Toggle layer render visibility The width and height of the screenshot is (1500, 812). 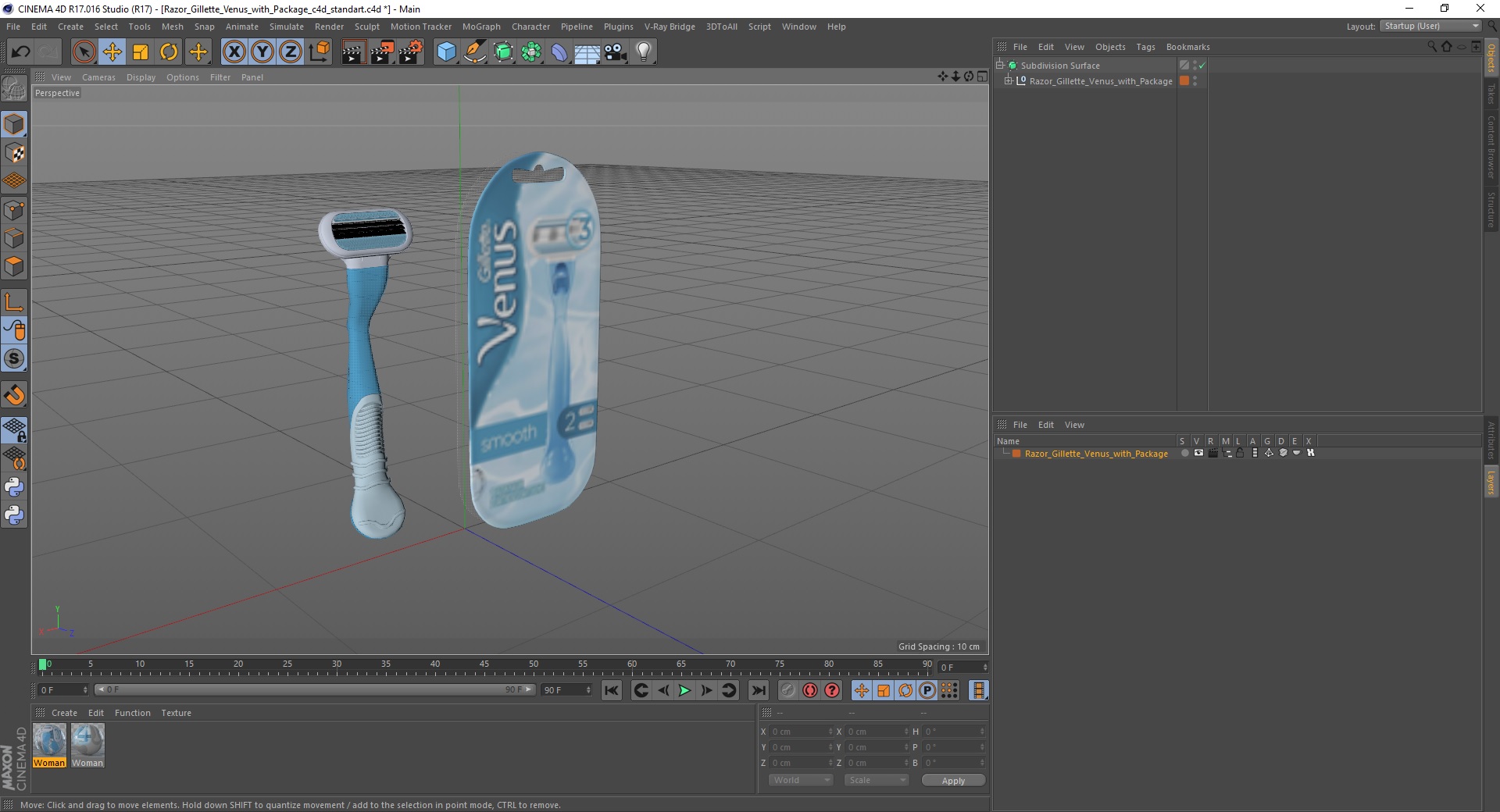click(1212, 453)
